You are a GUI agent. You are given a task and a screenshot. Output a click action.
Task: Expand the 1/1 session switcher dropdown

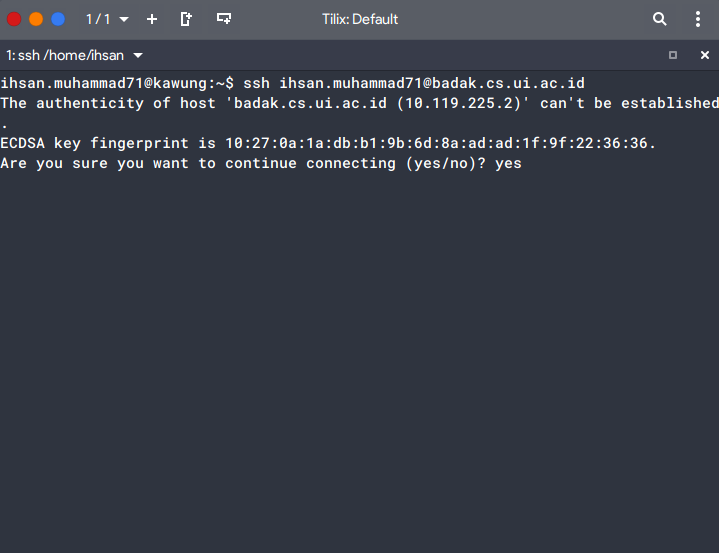124,19
